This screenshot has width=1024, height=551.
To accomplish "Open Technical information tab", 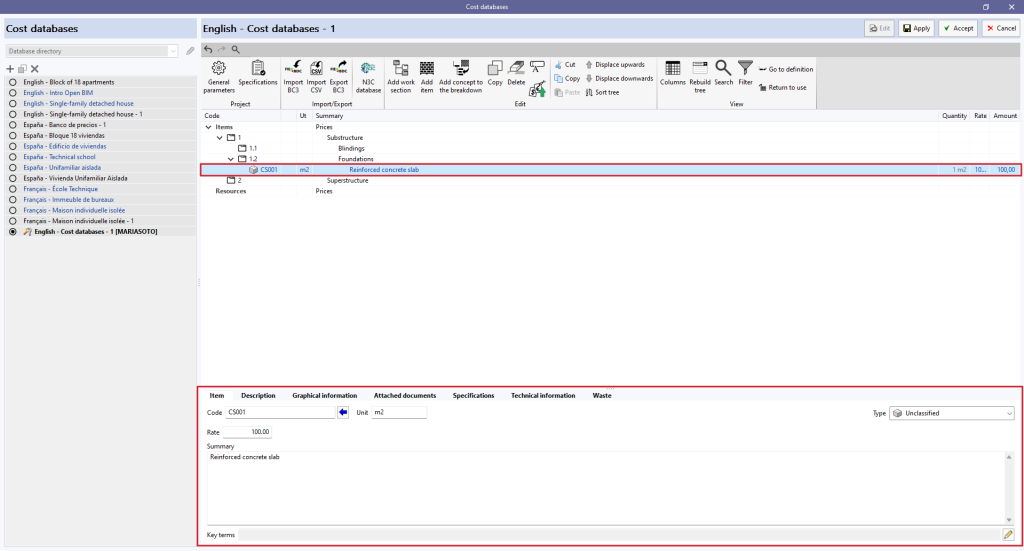I will click(x=543, y=396).
